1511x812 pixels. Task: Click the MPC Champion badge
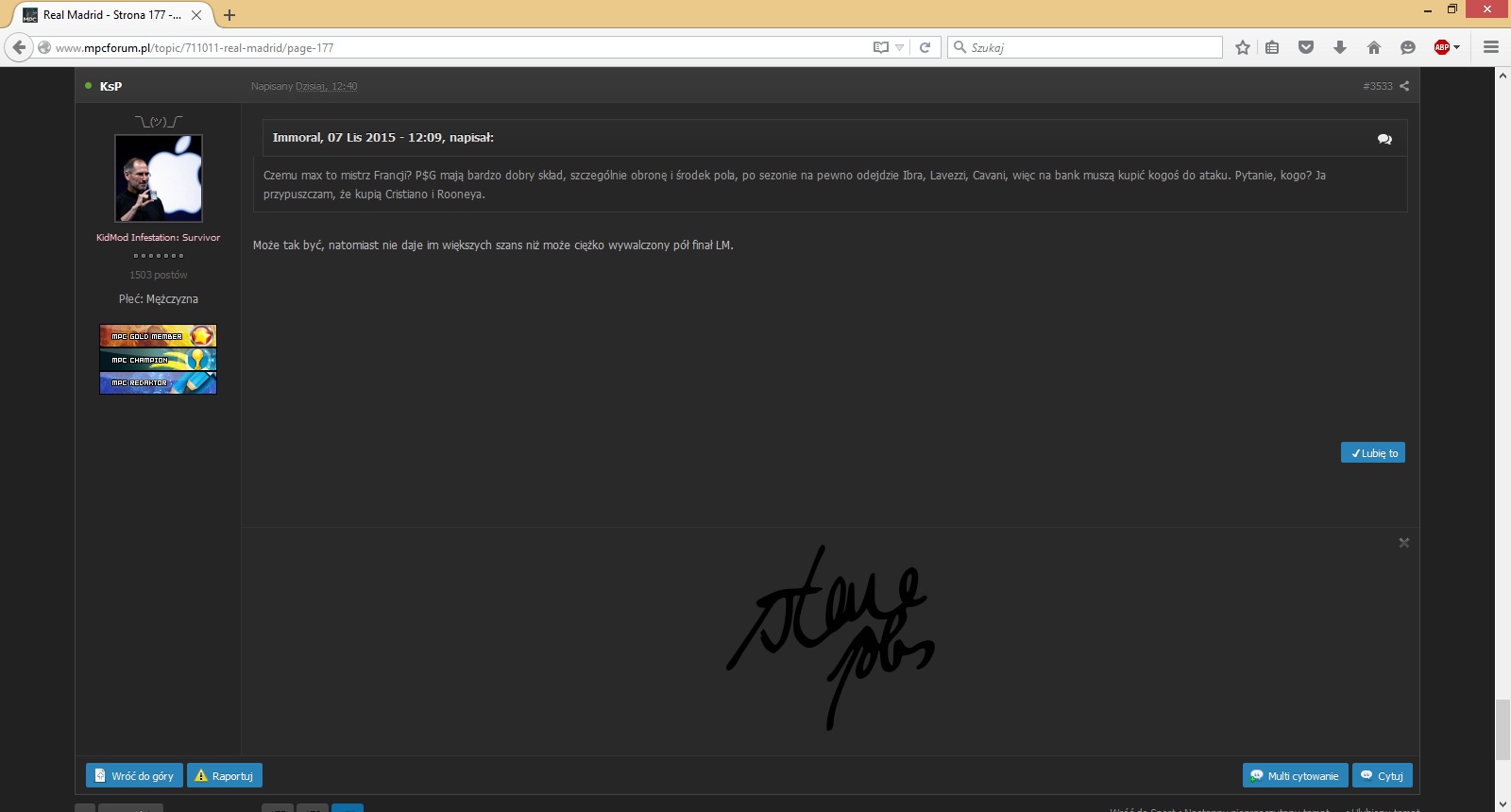click(x=159, y=360)
